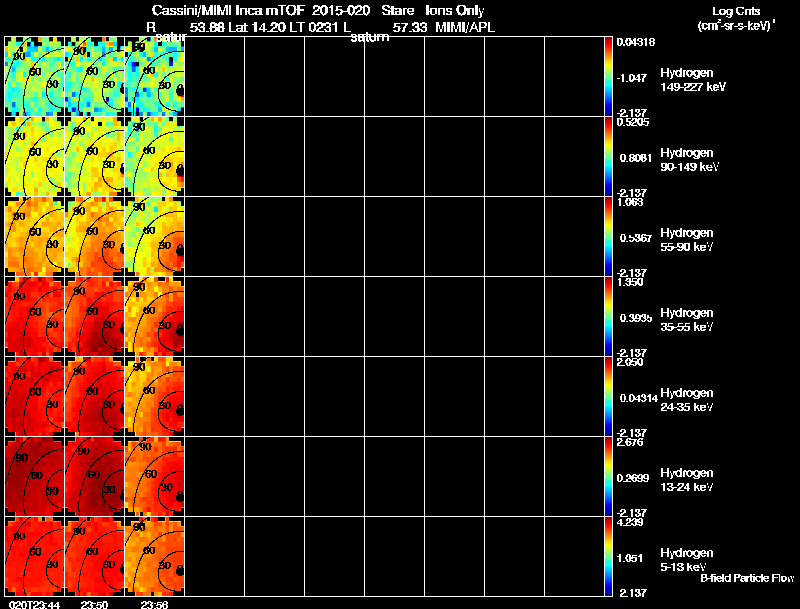This screenshot has width=800, height=609.
Task: Select the 23:50 image in Hydrogen 149-227 keV row
Action: (x=94, y=76)
